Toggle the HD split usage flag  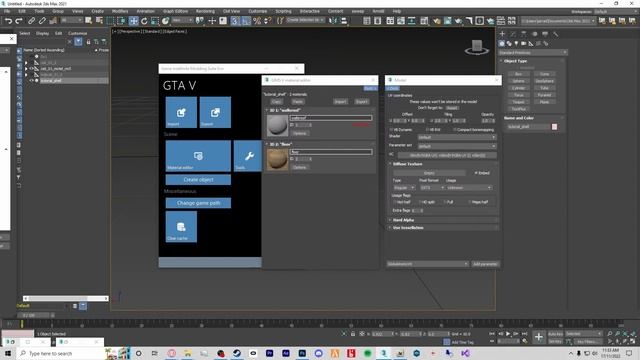click(420, 202)
